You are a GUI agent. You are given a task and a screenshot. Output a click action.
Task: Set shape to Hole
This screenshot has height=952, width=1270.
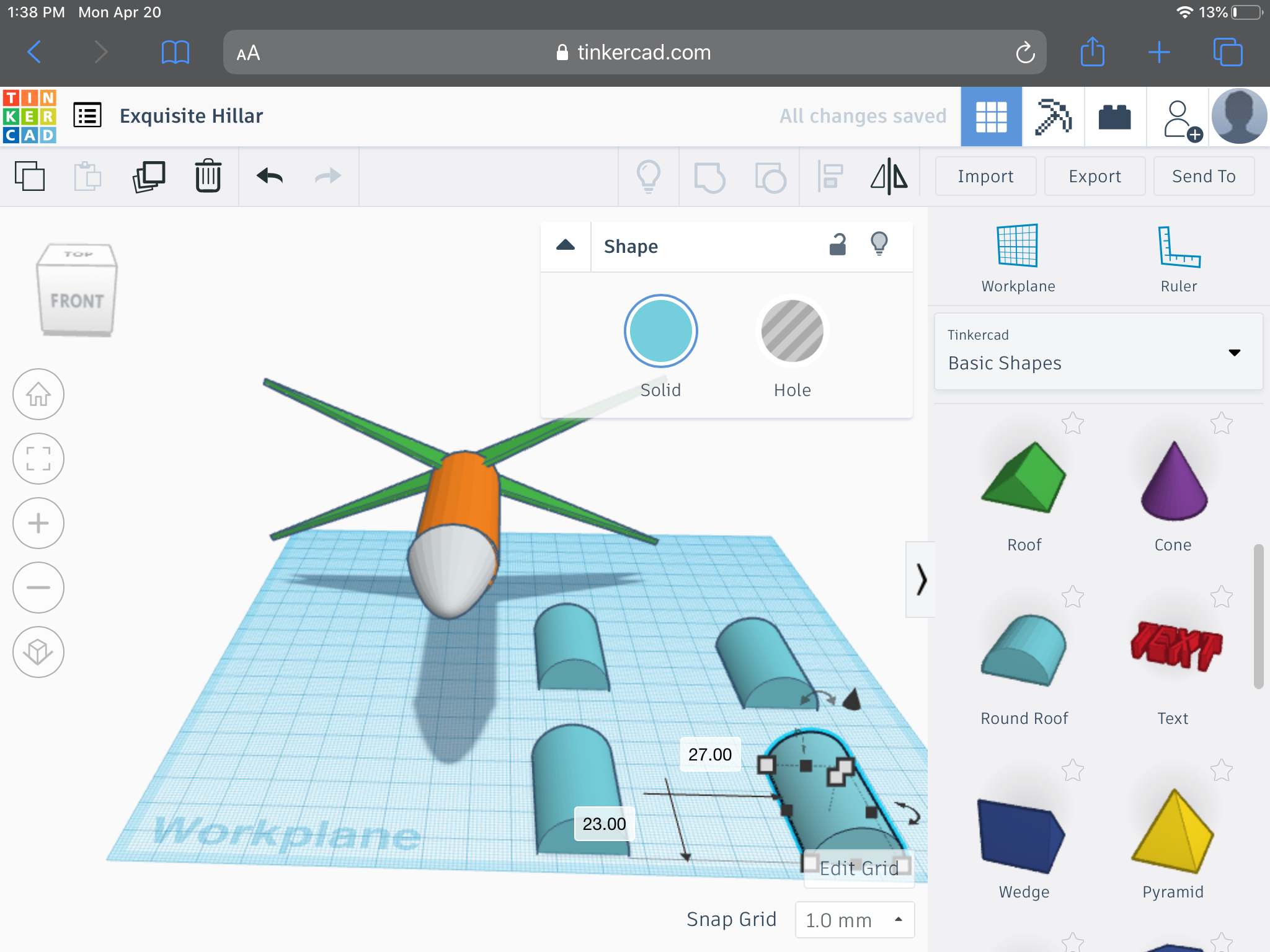[x=792, y=330]
